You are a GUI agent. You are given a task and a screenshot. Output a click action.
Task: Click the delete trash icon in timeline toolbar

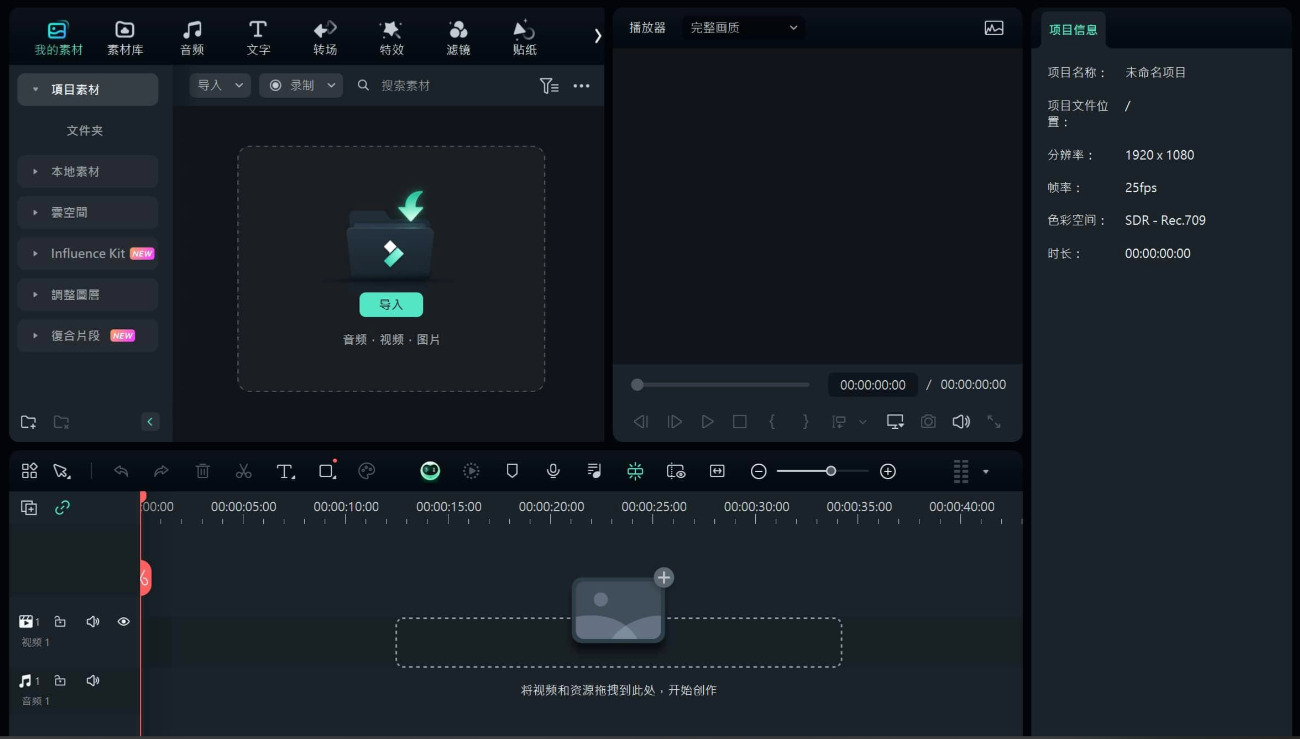[202, 471]
